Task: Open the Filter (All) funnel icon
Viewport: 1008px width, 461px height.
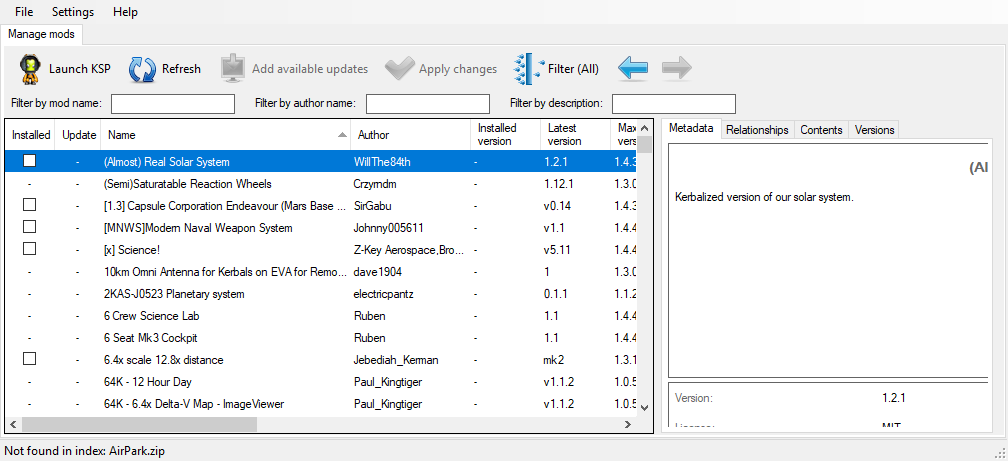Action: point(527,69)
